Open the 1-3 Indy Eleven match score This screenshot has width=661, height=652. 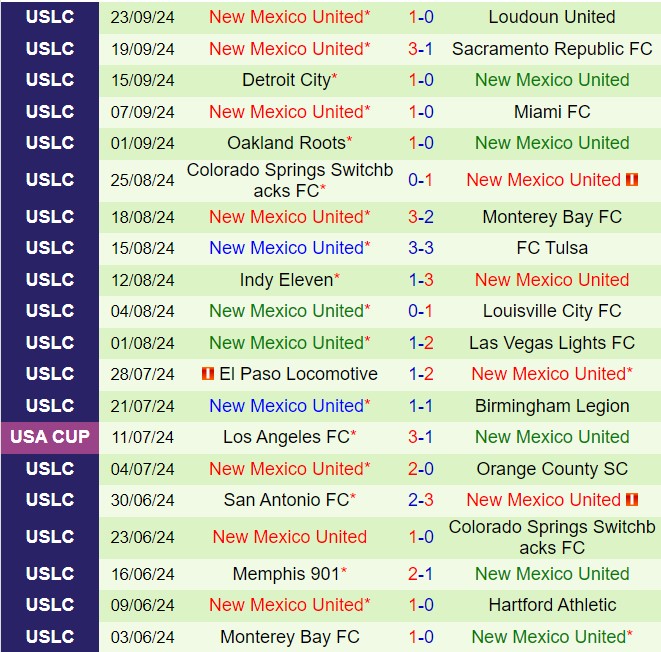pyautogui.click(x=420, y=280)
